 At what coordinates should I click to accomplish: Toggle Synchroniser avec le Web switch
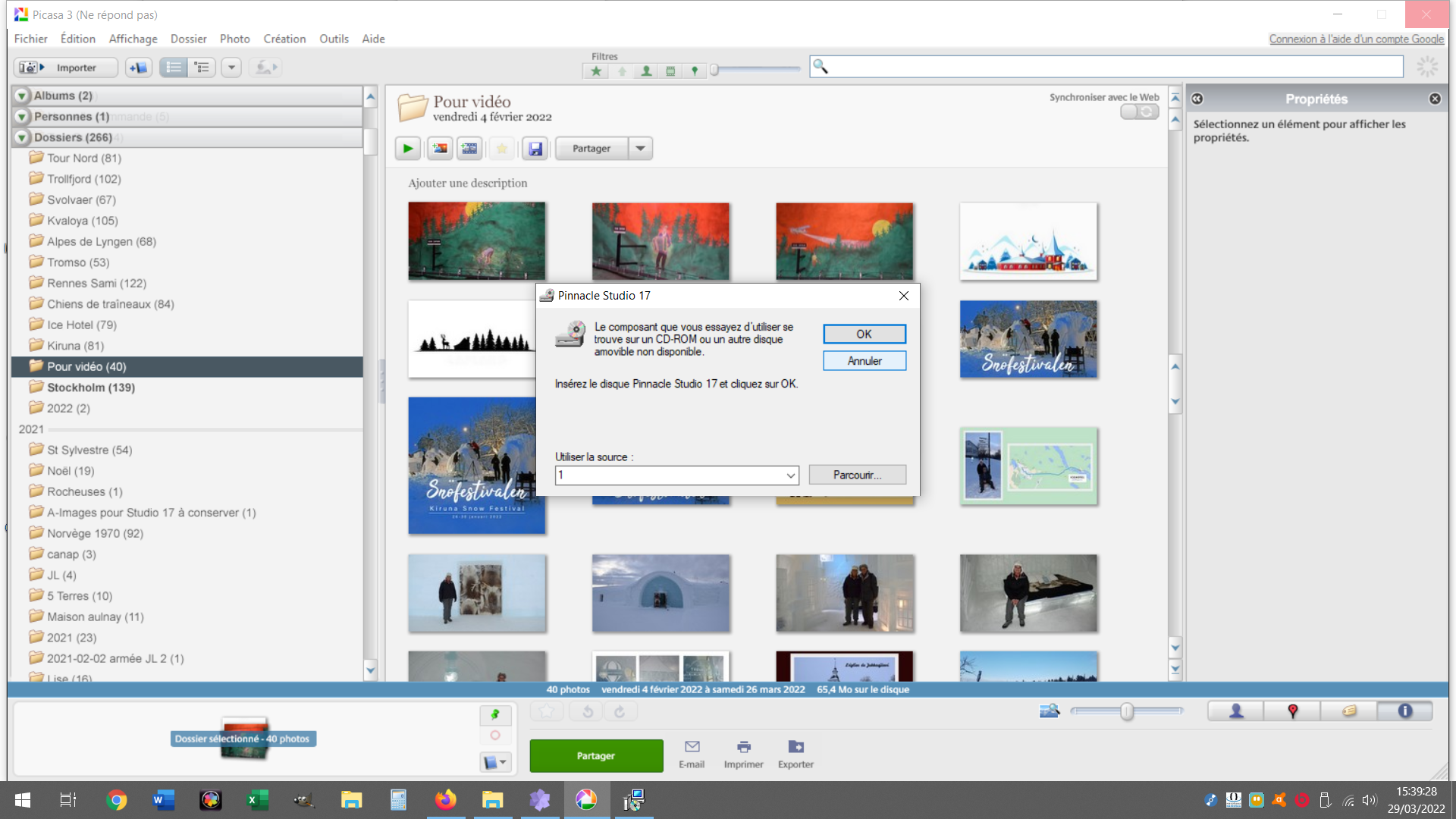1140,111
